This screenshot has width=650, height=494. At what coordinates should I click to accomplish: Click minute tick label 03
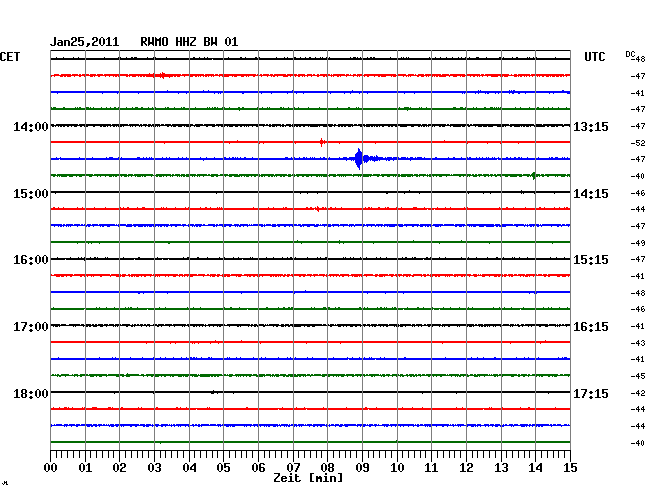click(154, 467)
